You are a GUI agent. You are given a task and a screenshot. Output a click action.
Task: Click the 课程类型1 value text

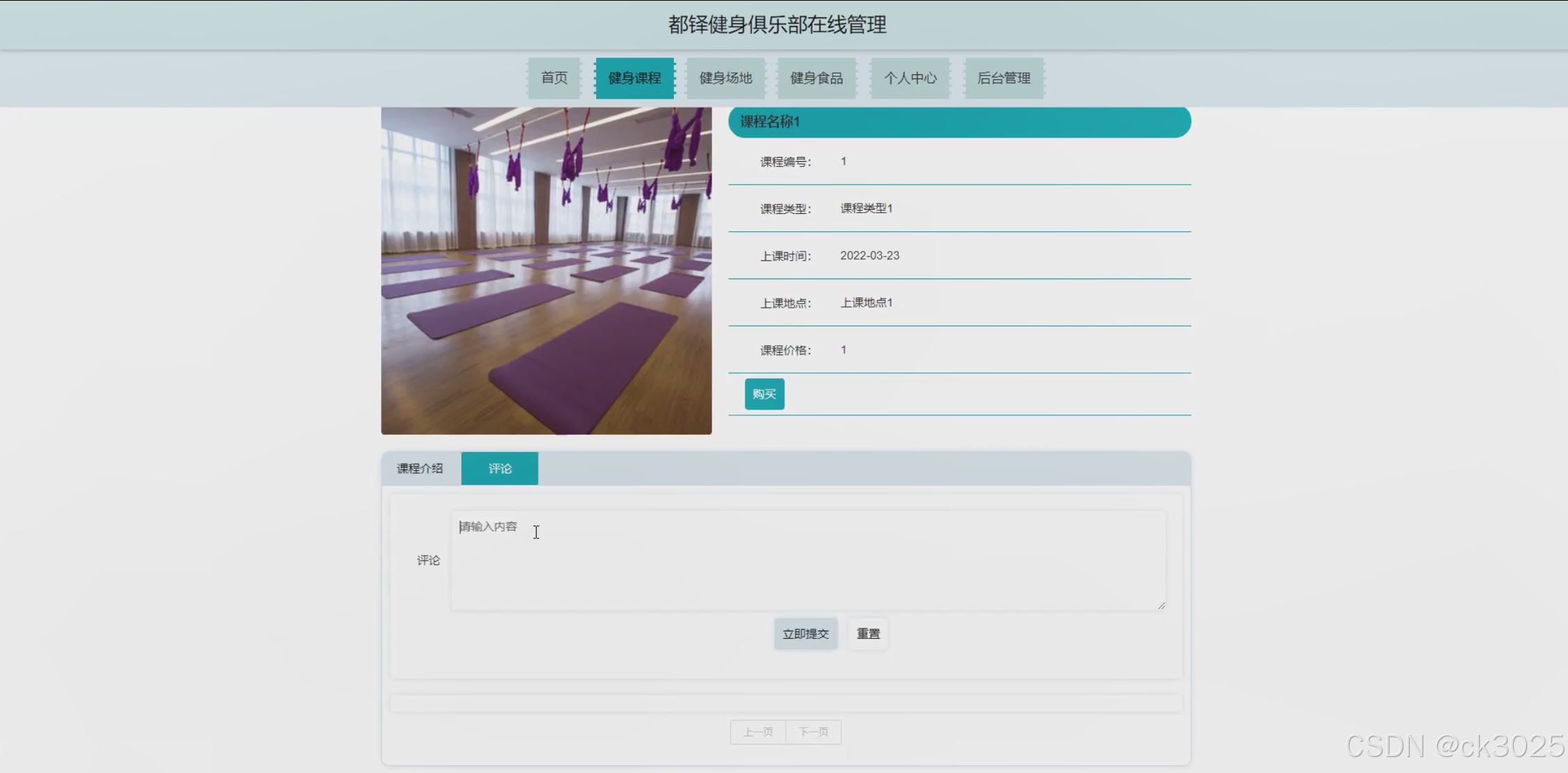866,208
